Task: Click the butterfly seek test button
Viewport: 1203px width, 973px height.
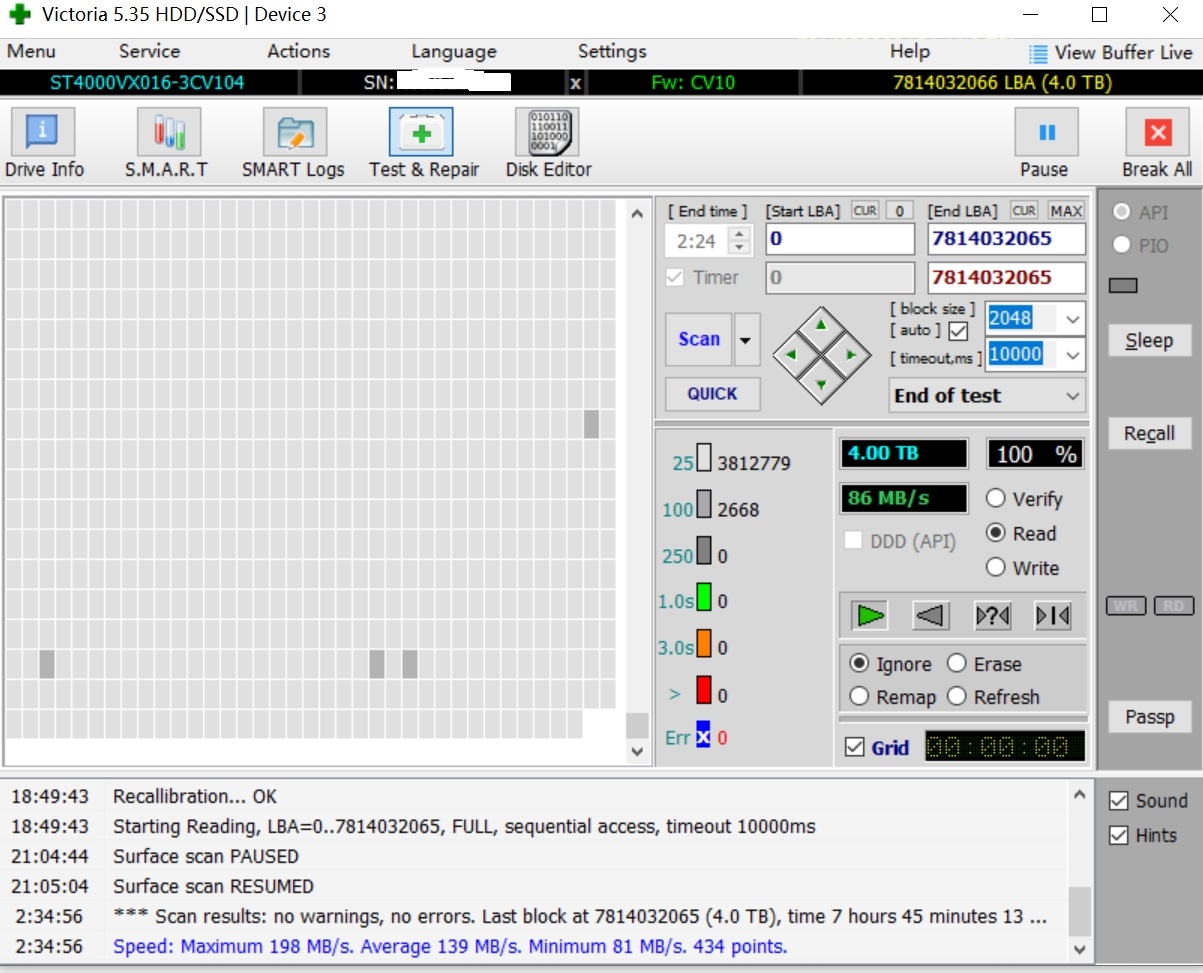Action: pyautogui.click(x=1053, y=616)
